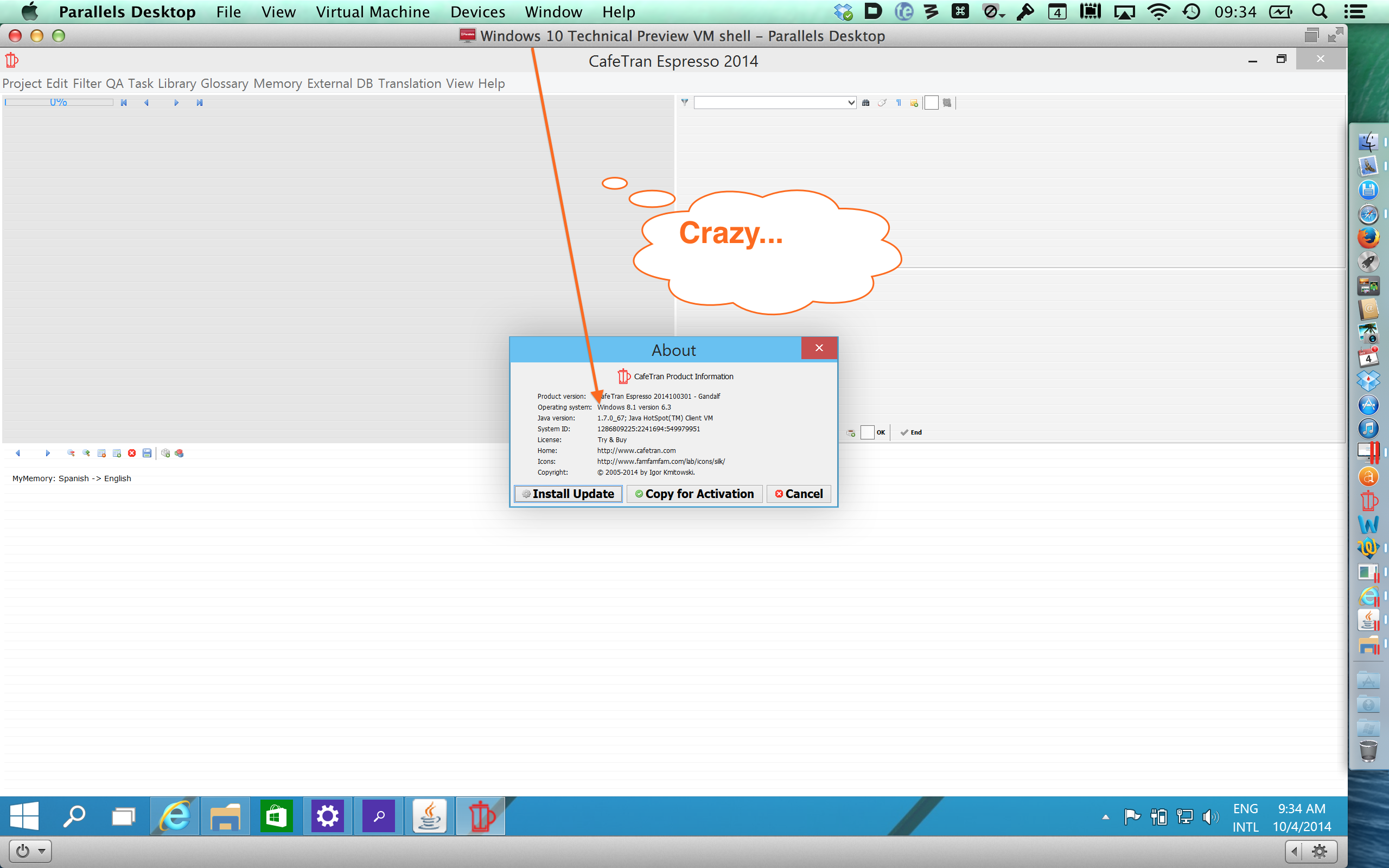Open the Glossary menu
The width and height of the screenshot is (1389, 868).
[x=224, y=83]
